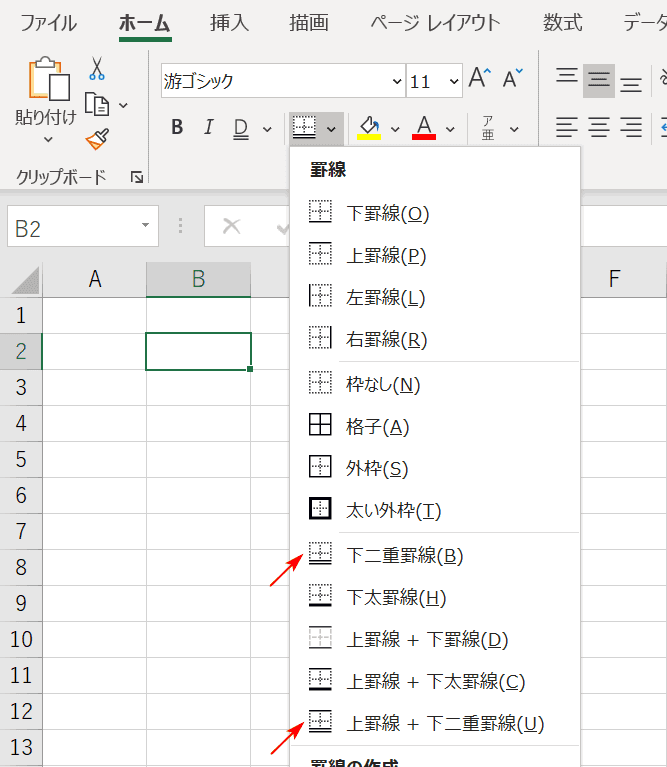Choose 右罫線(R) right border
The image size is (667, 767).
435,339
